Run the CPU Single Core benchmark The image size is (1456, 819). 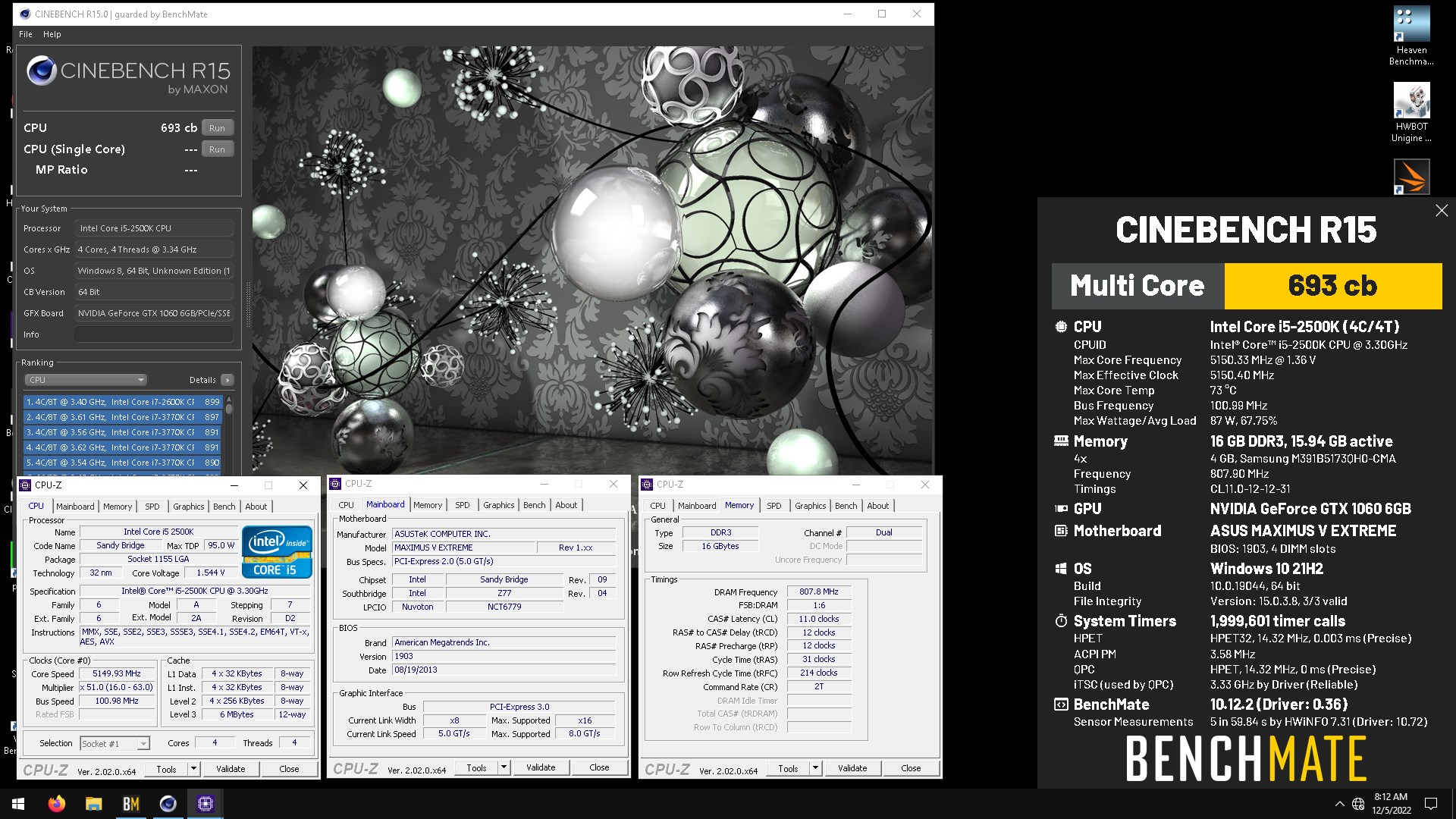coord(218,149)
